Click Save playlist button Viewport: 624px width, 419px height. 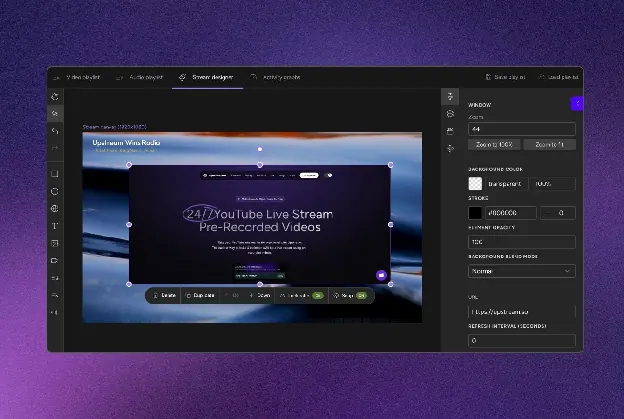pos(506,77)
